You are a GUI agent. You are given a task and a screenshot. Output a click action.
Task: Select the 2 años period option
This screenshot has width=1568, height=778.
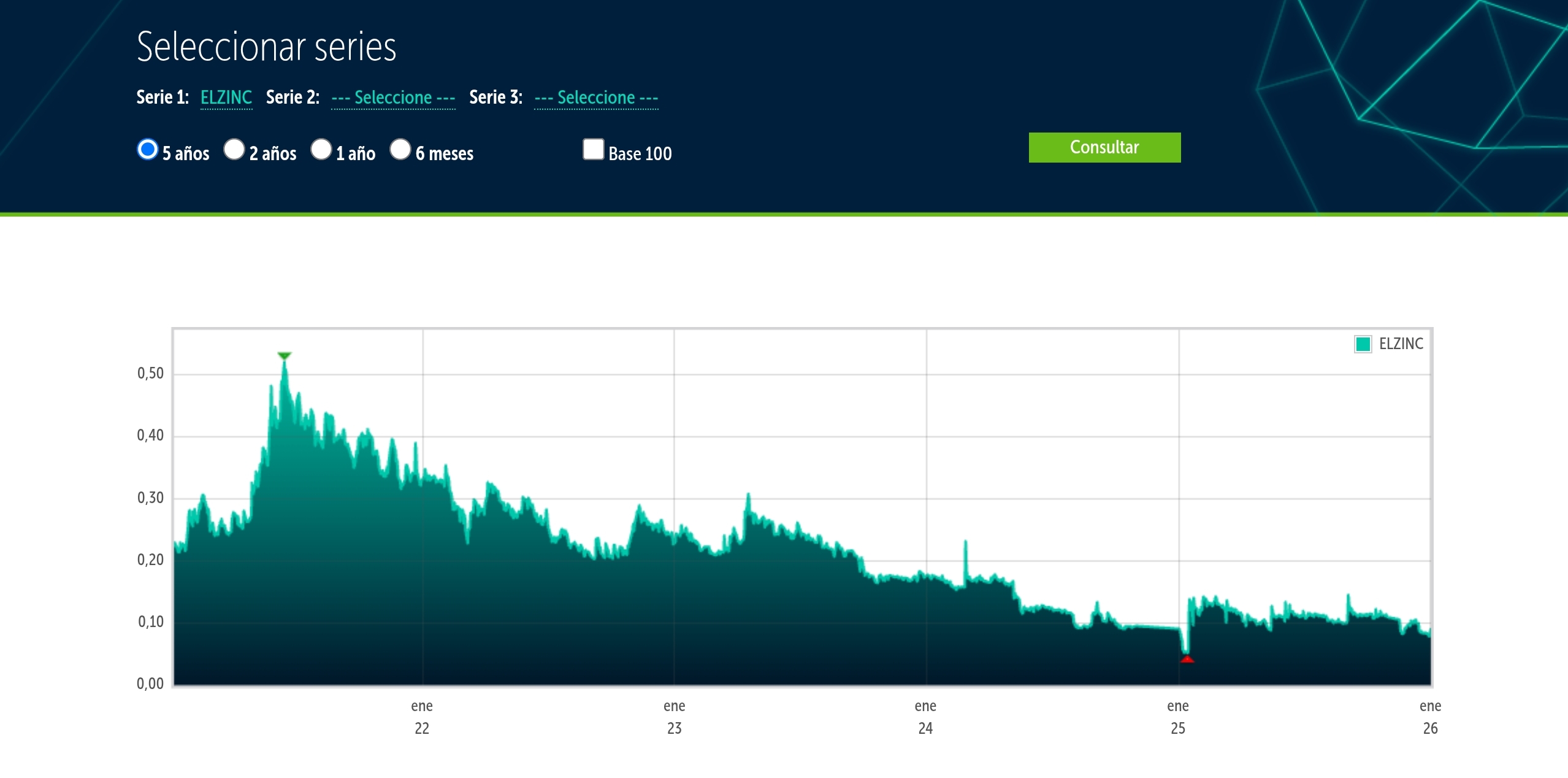[x=234, y=149]
